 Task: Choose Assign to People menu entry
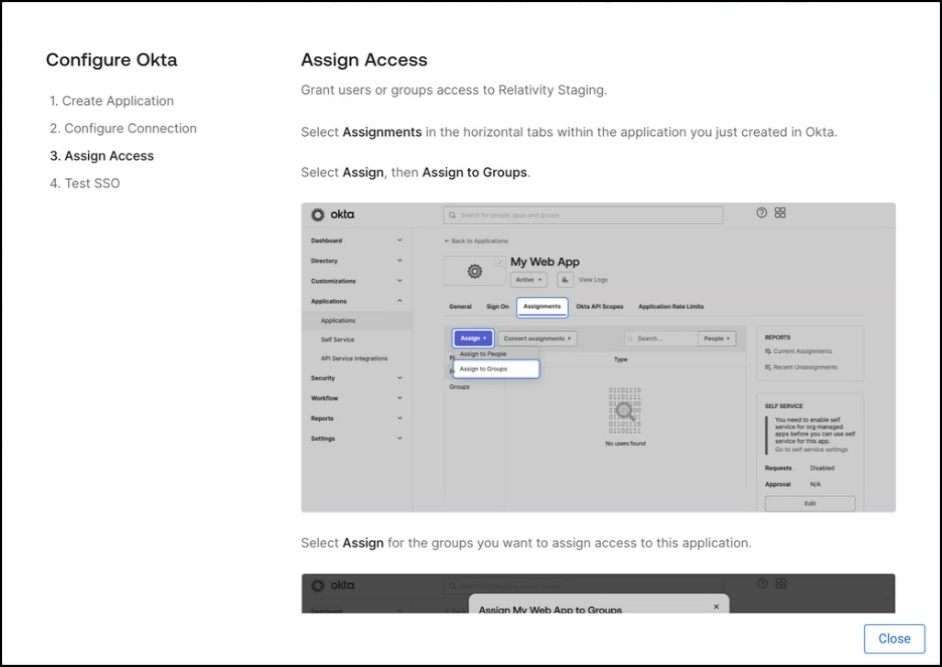(x=483, y=354)
